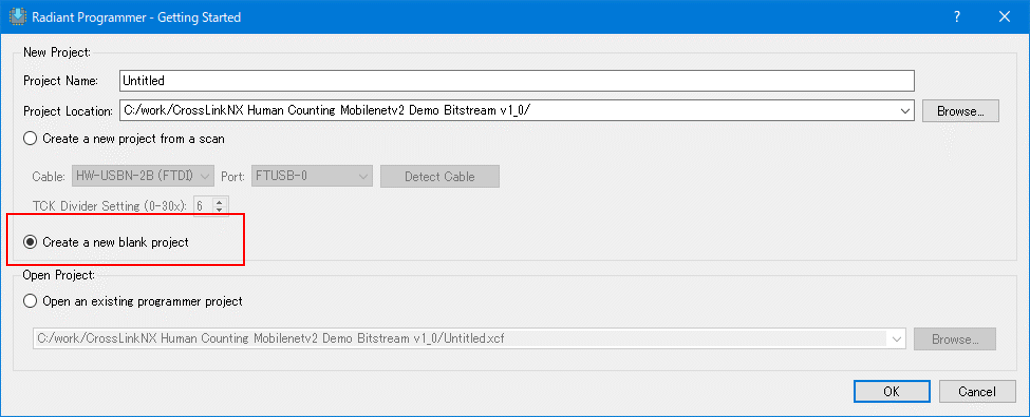Expand the Project Location dropdown arrow

(x=907, y=111)
